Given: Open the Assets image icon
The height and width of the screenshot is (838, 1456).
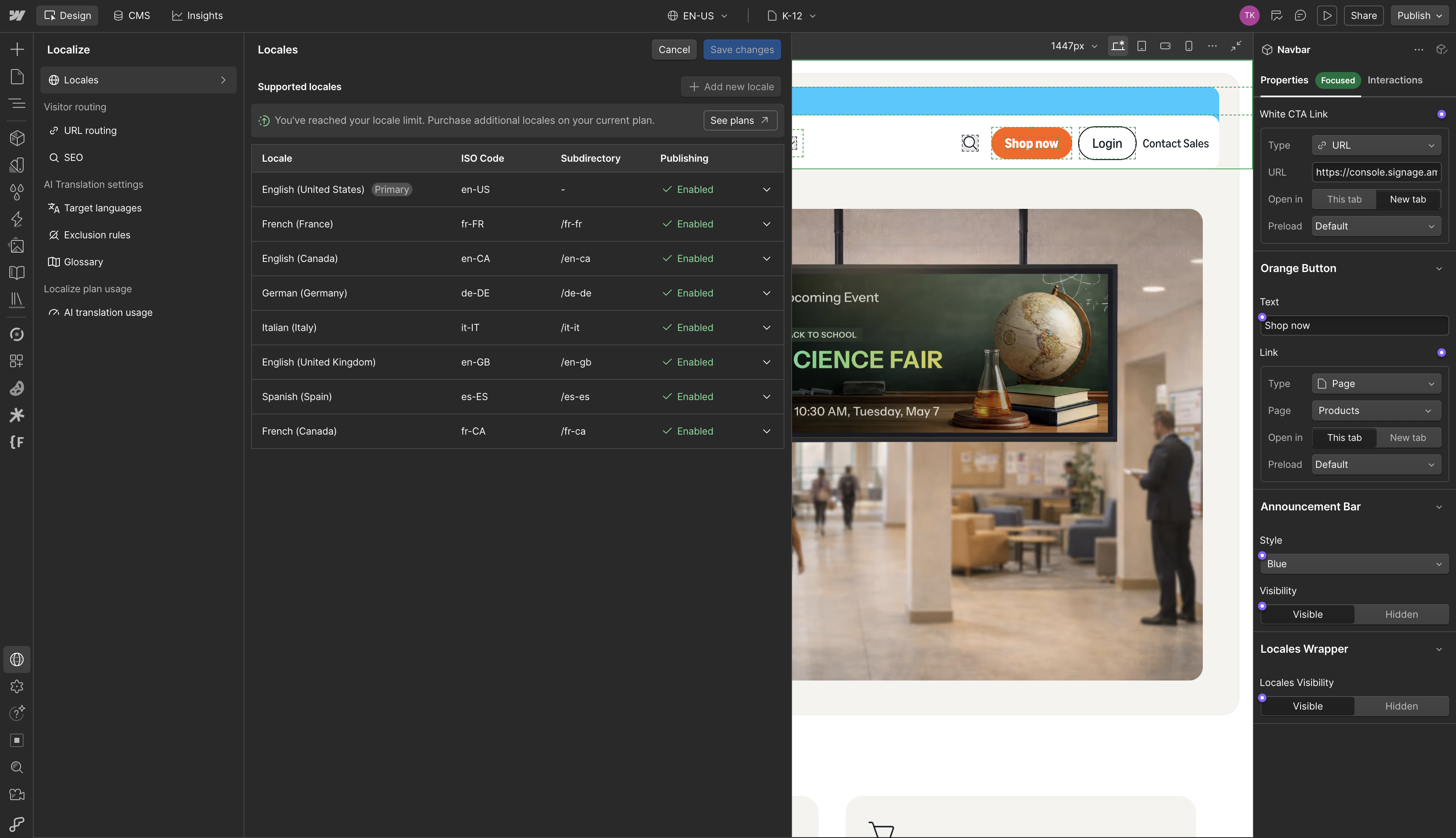Looking at the screenshot, I should [x=17, y=246].
